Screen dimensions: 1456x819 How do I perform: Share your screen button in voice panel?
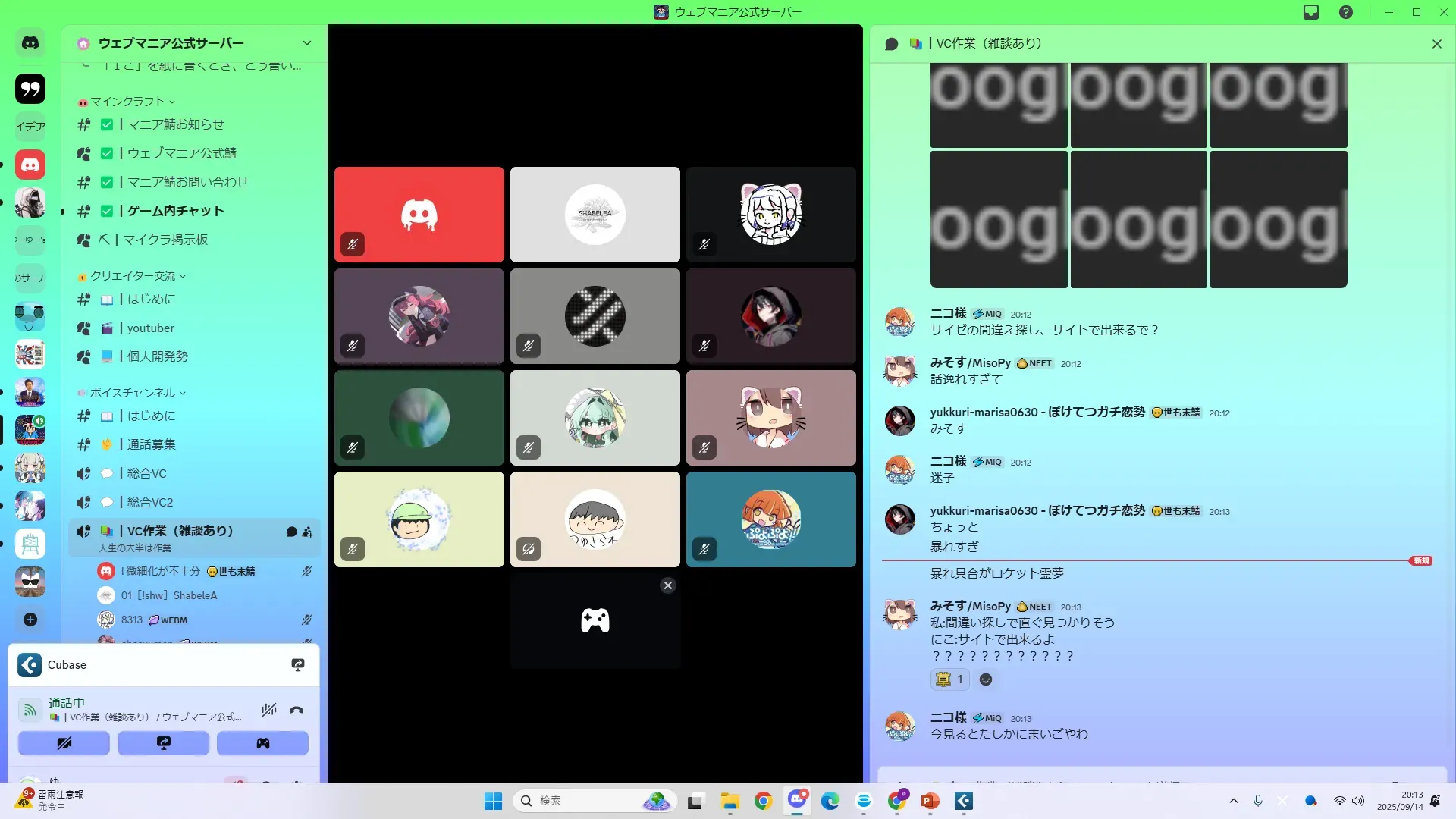(x=163, y=743)
